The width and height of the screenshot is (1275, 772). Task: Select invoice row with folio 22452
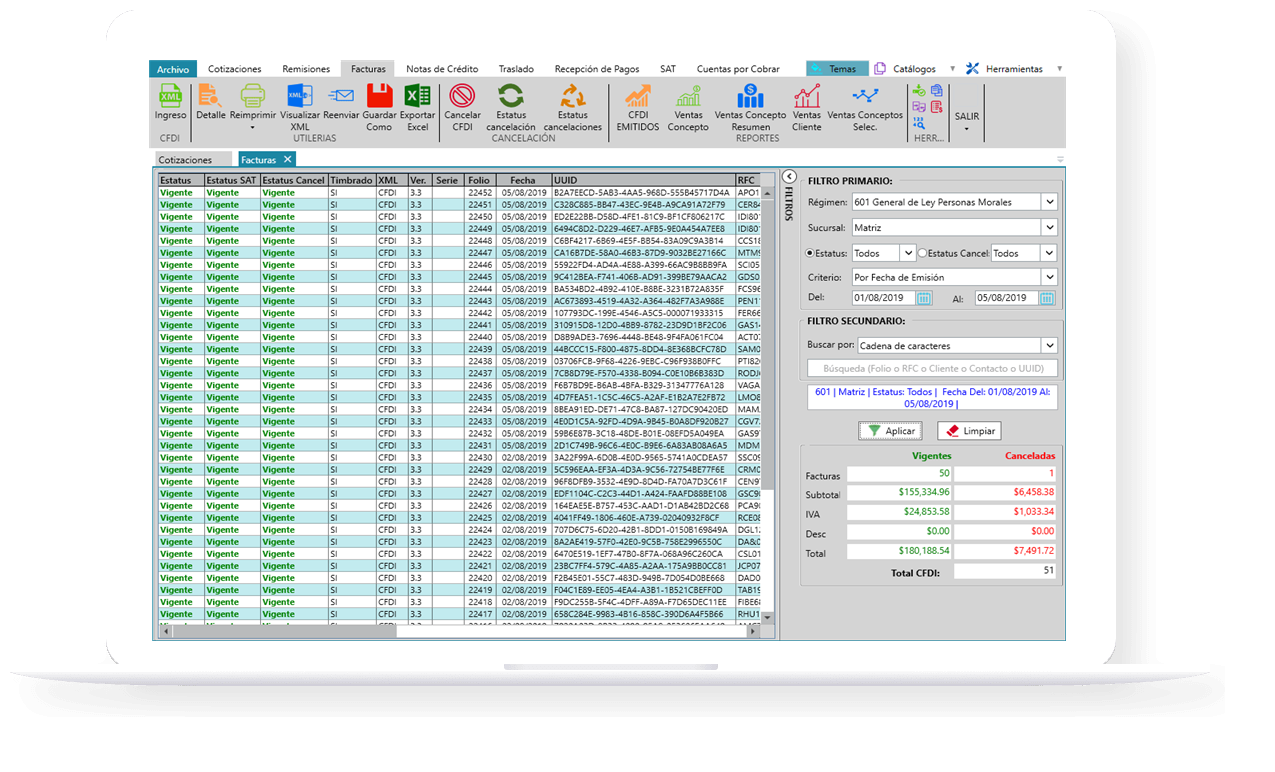pos(460,193)
